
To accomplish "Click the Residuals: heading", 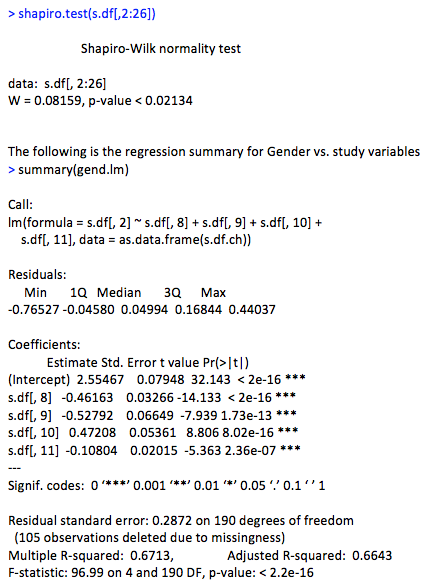I will 37,275.
